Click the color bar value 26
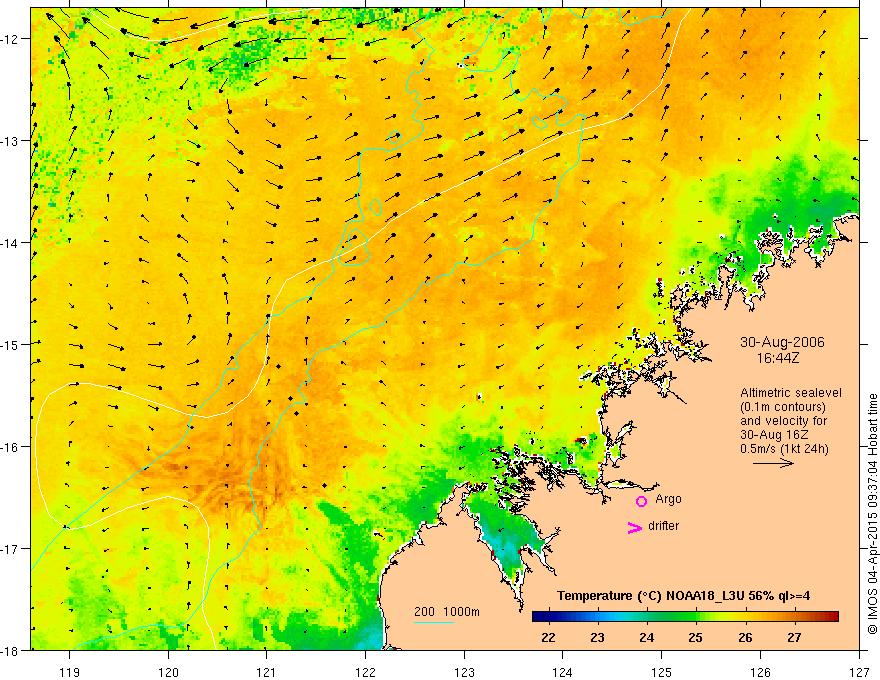 coord(745,638)
